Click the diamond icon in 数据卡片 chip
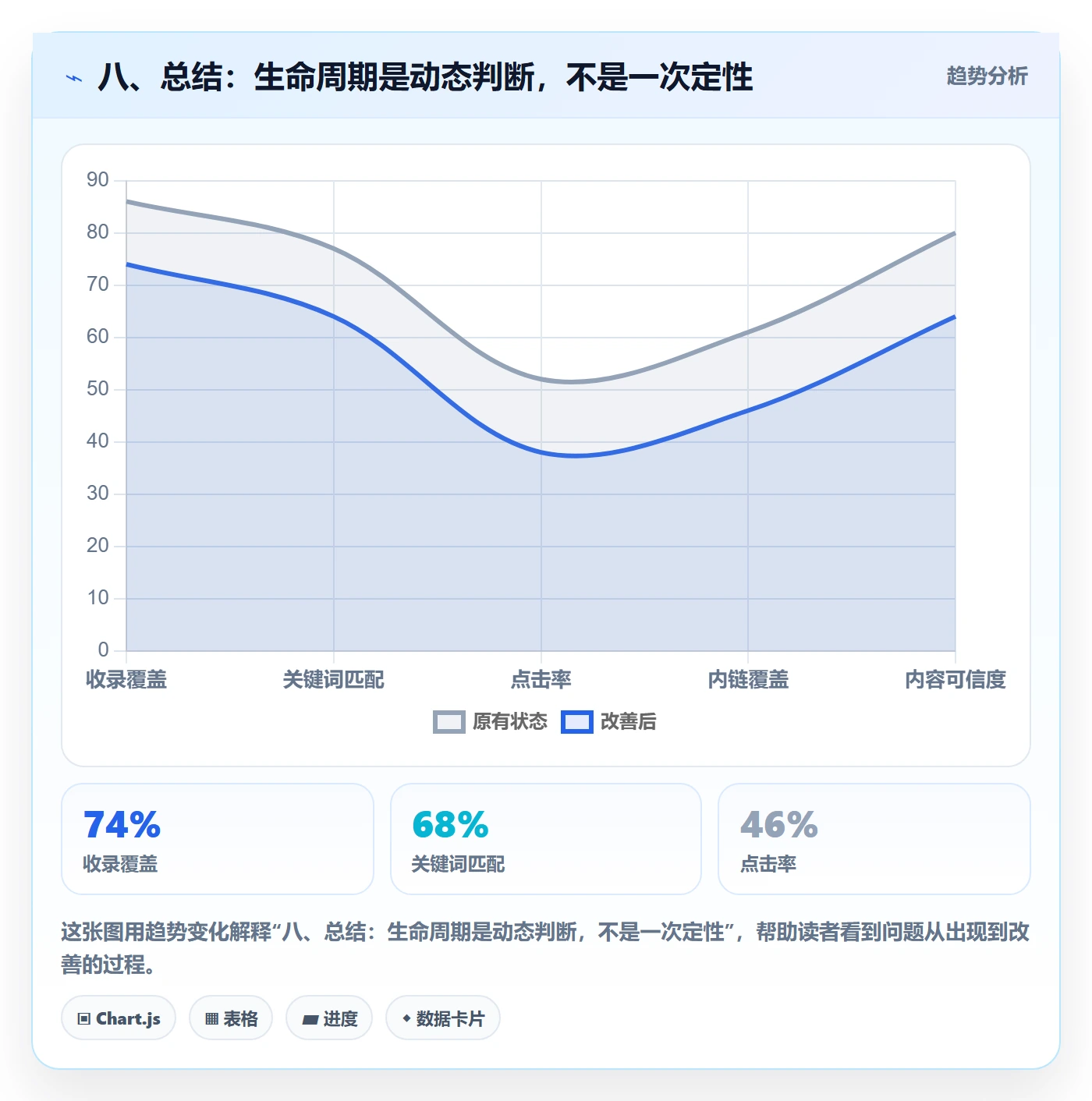 (x=406, y=1018)
